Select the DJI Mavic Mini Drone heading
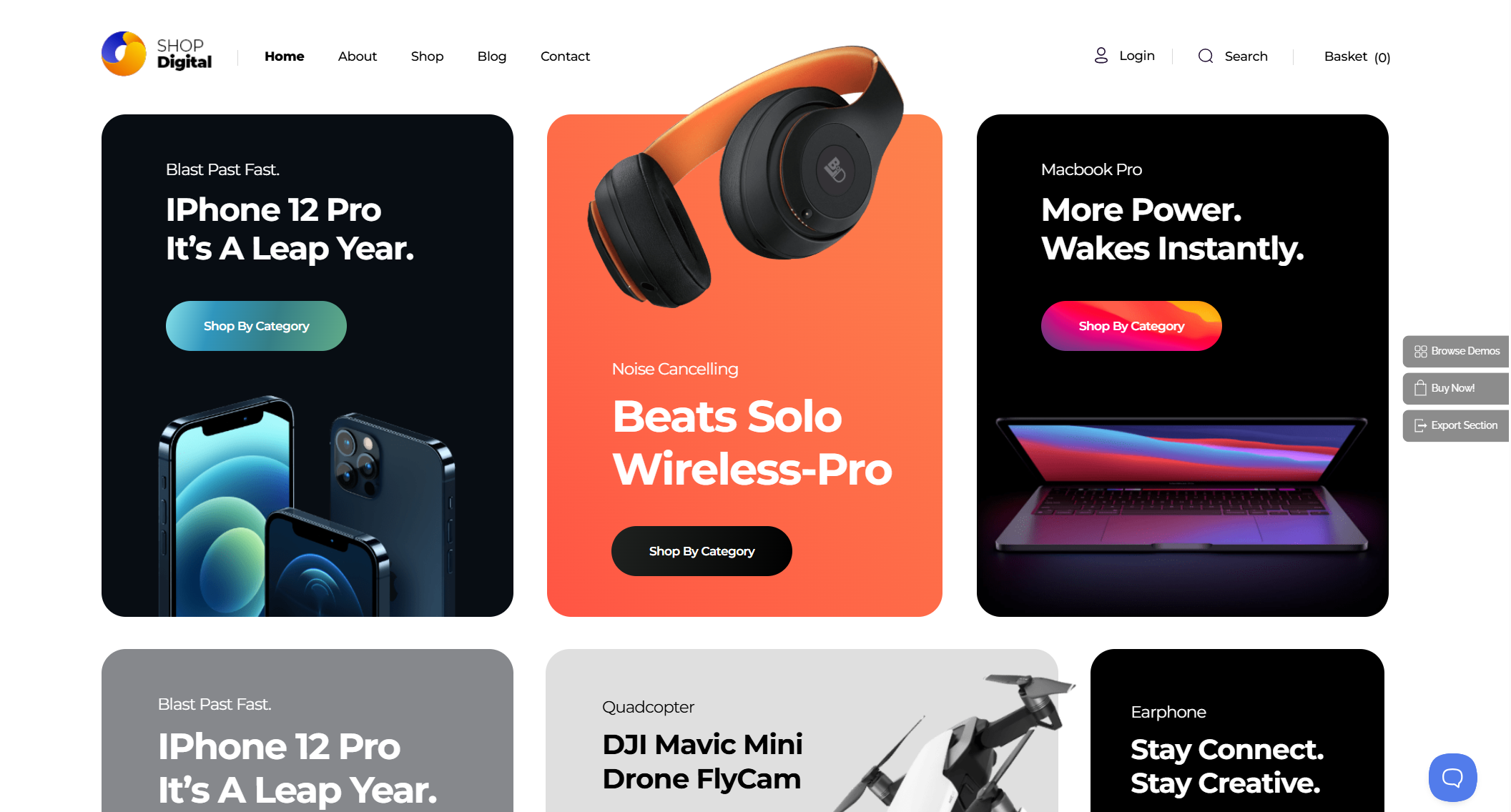The width and height of the screenshot is (1511, 812). pos(702,761)
